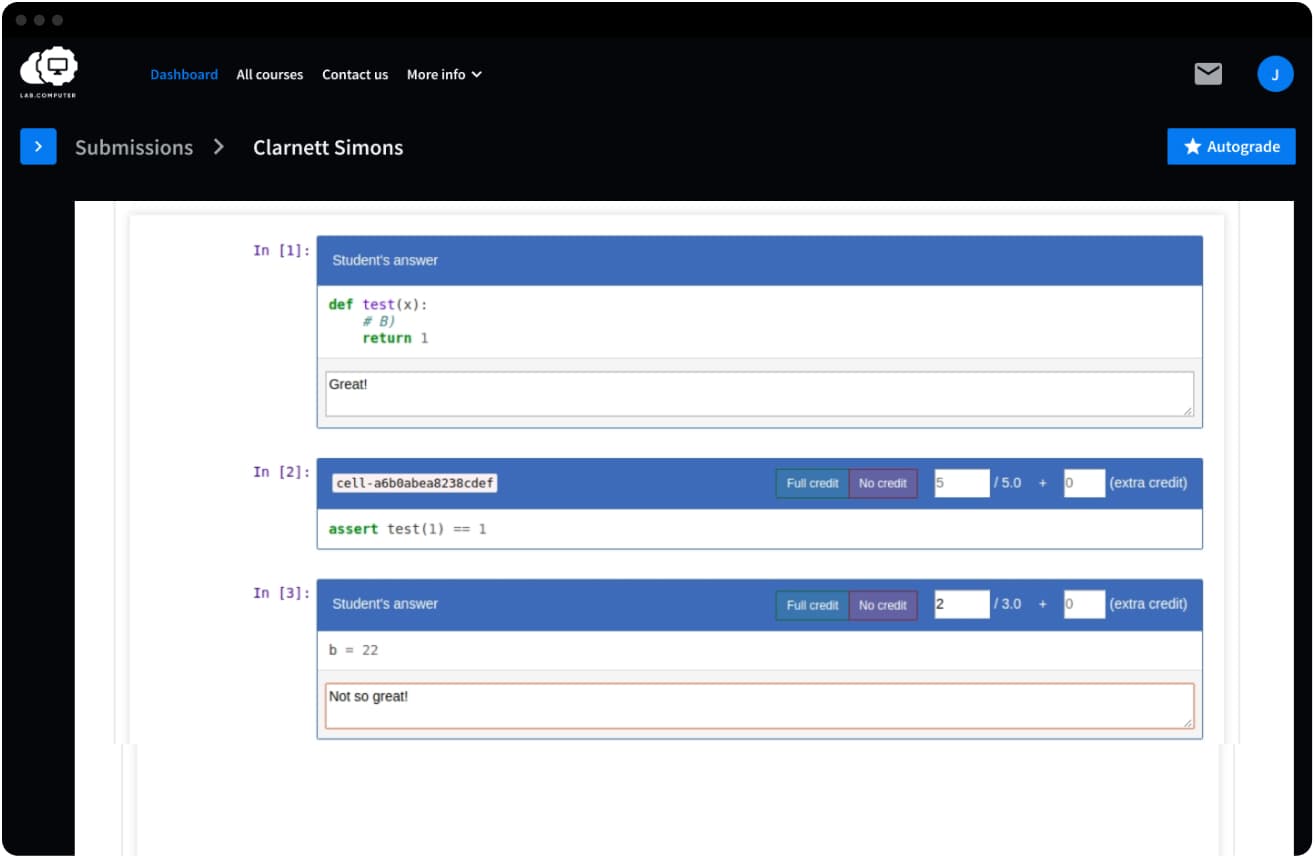Click the '/ 3.0' max score text

coord(1008,604)
